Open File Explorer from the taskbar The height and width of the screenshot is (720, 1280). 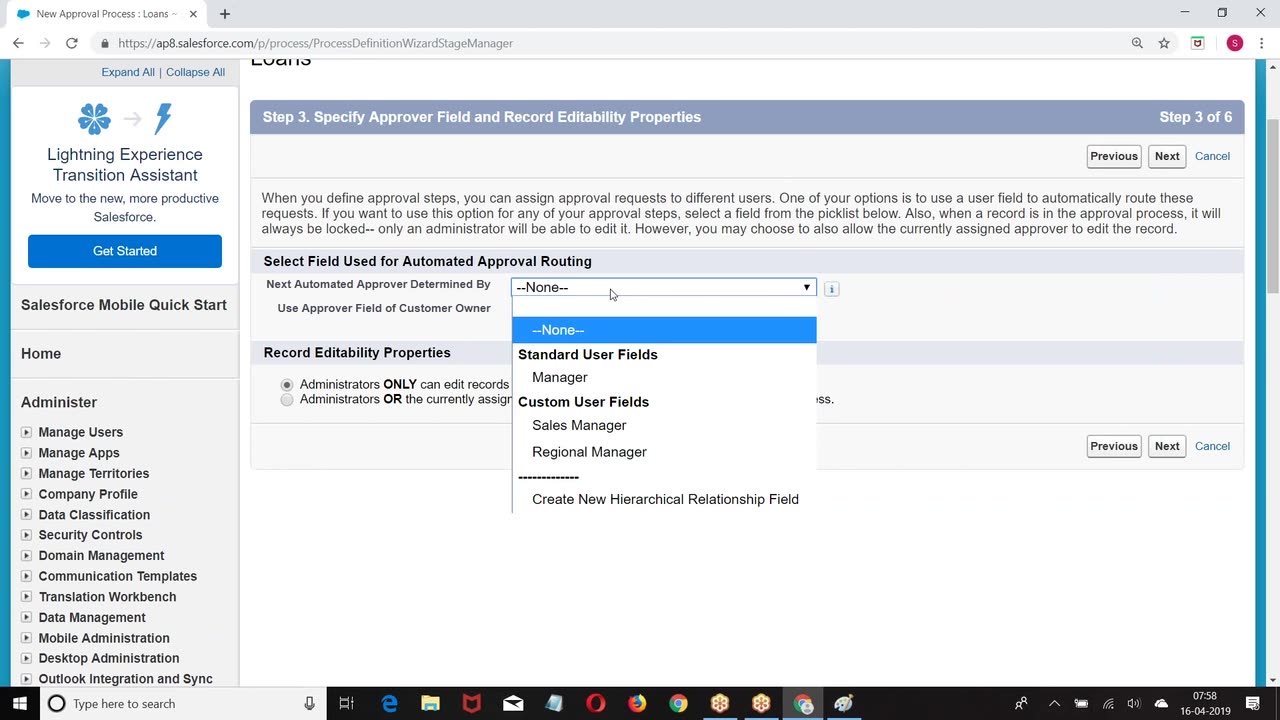(430, 703)
